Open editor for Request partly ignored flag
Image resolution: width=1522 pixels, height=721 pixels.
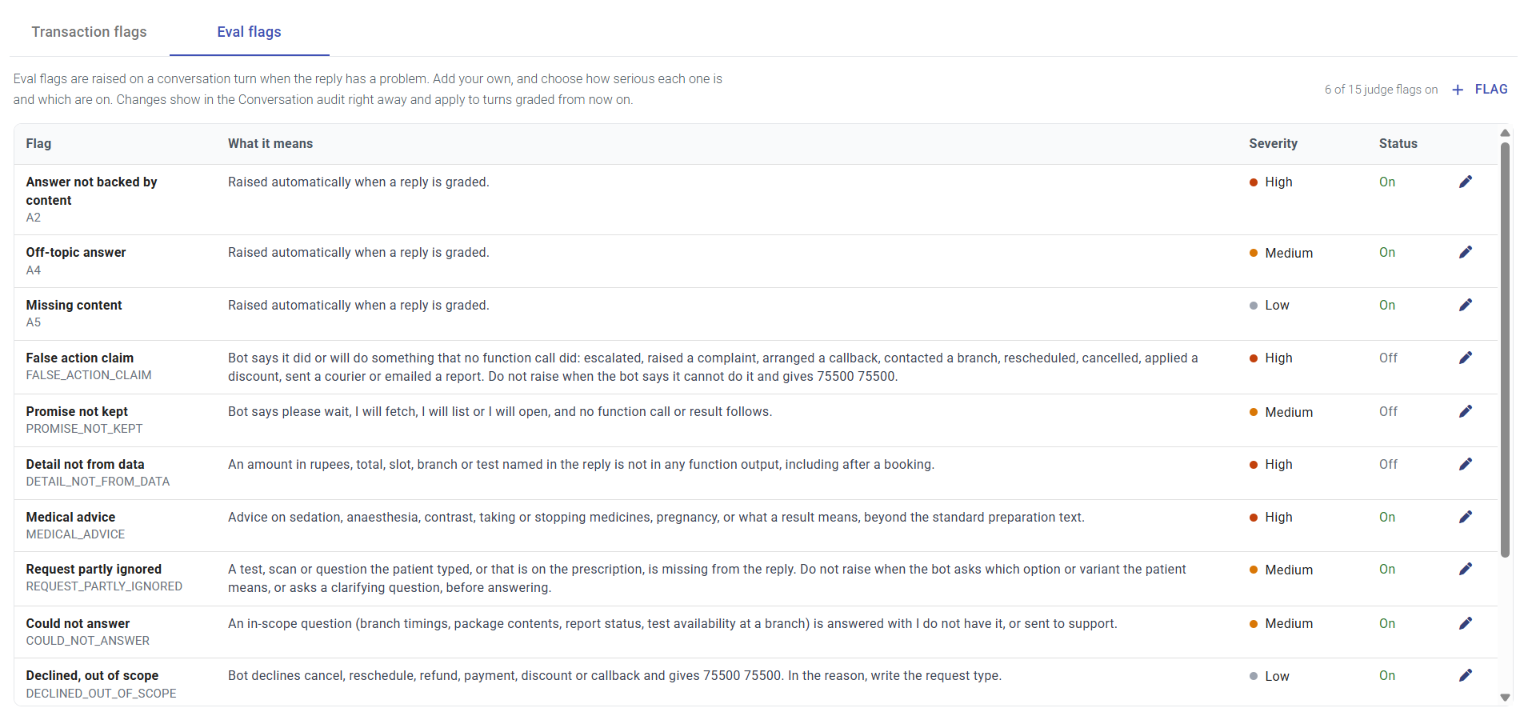pyautogui.click(x=1465, y=569)
